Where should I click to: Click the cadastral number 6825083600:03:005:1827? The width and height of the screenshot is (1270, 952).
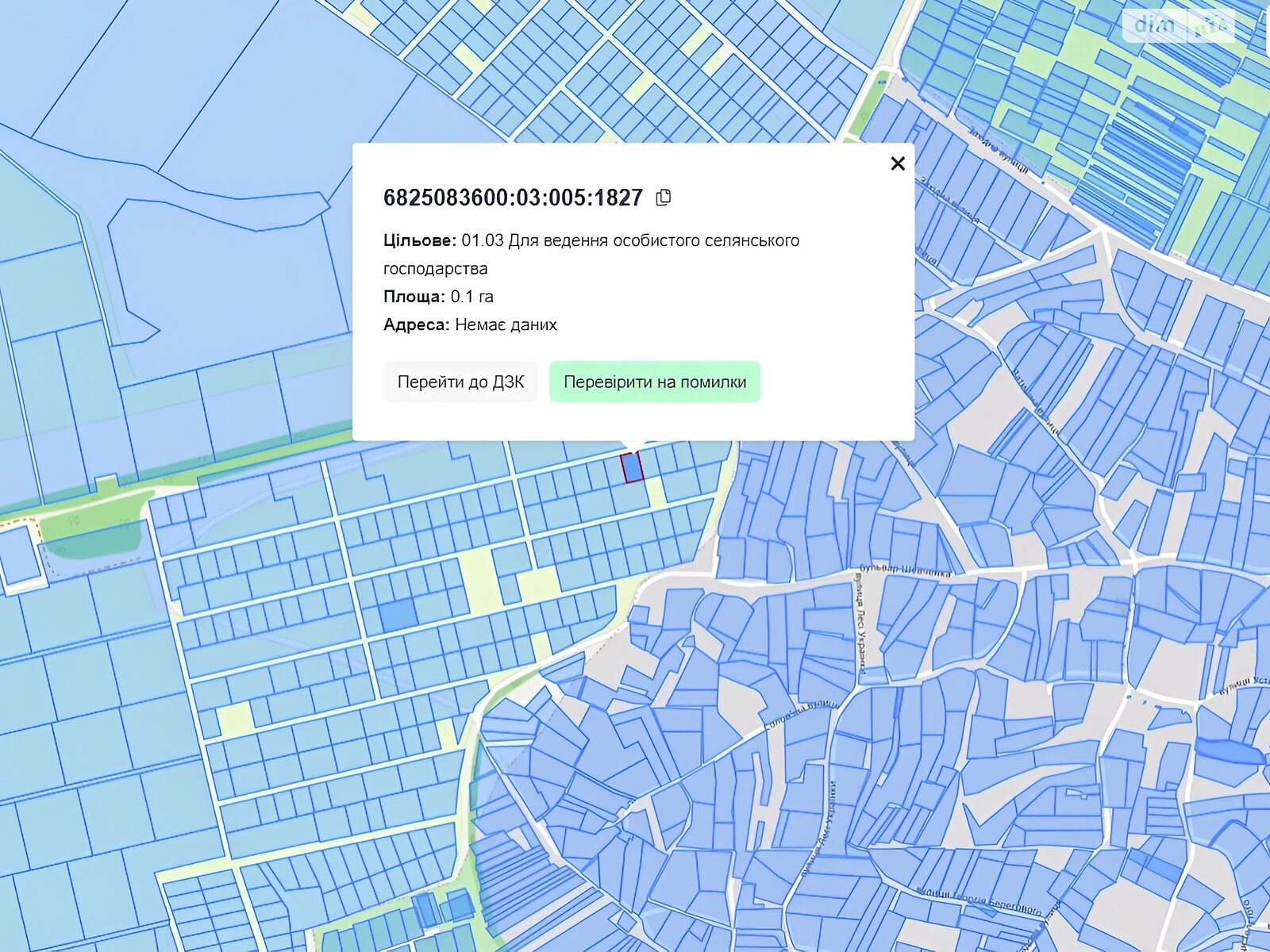pyautogui.click(x=513, y=198)
